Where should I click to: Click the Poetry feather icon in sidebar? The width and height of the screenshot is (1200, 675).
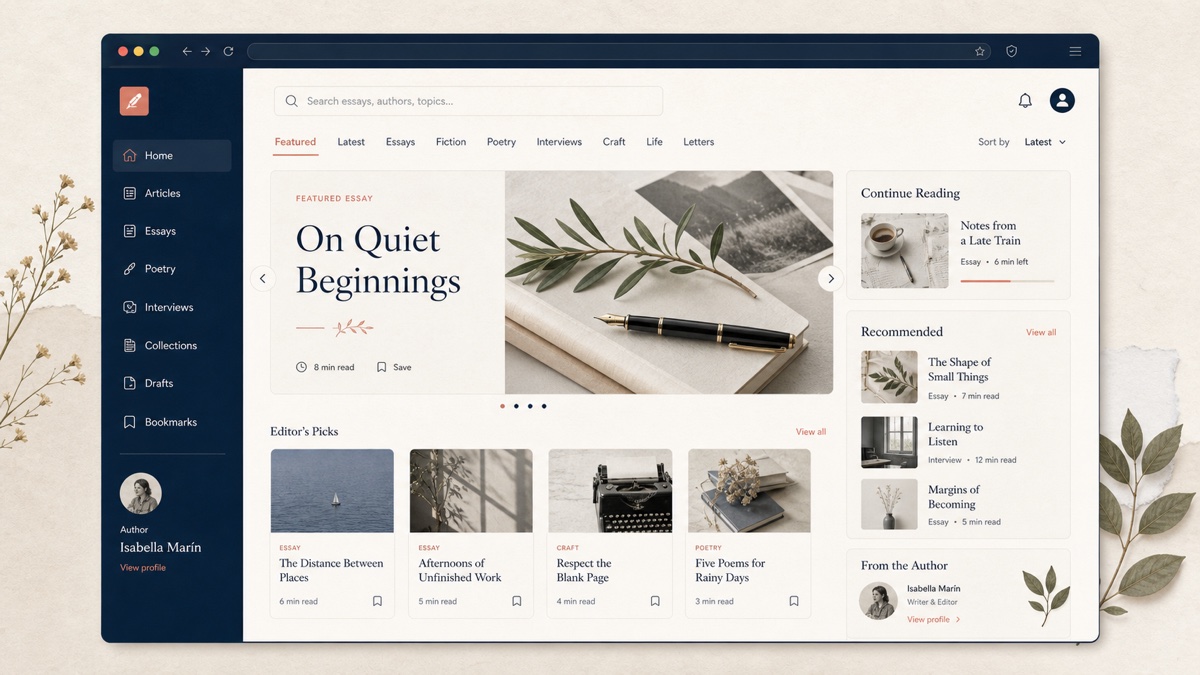tap(129, 269)
